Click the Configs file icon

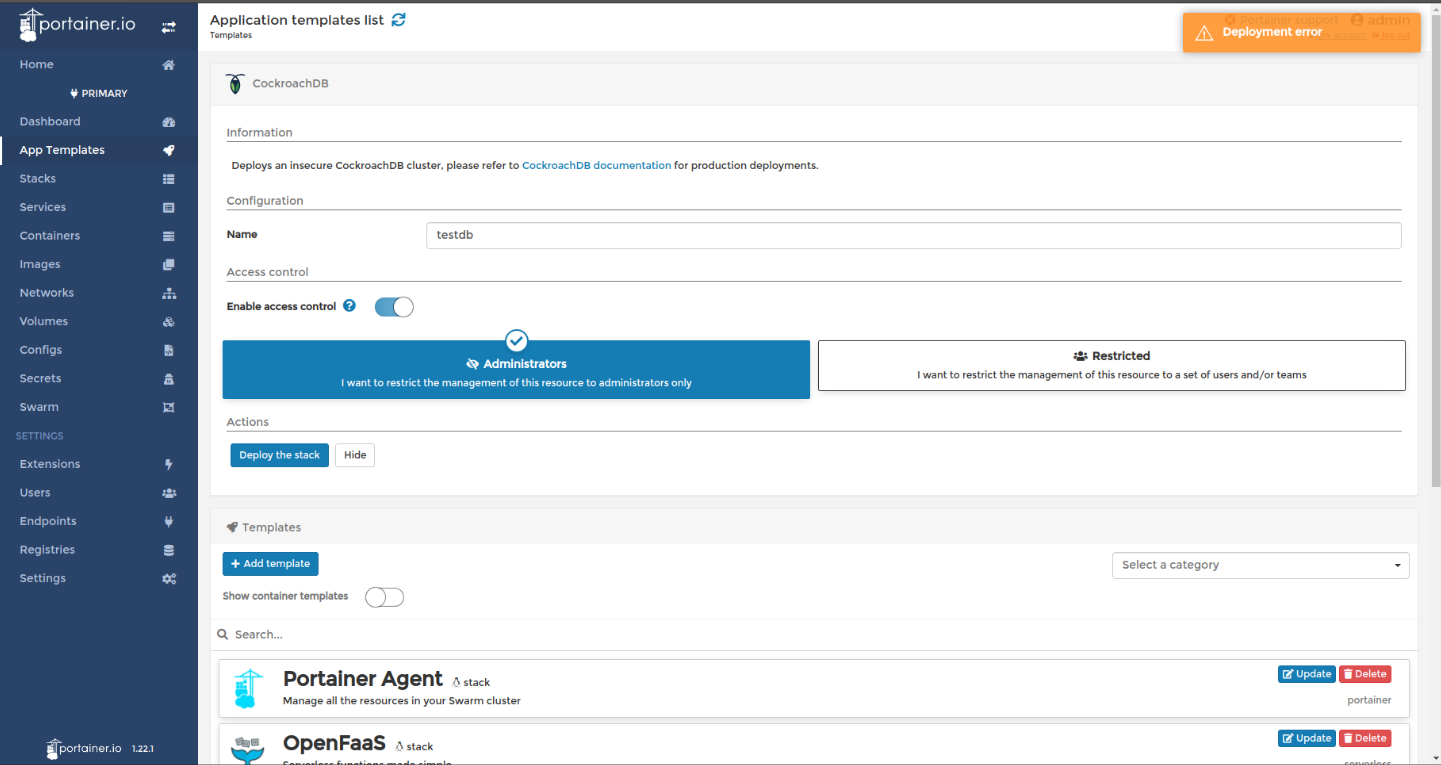pyautogui.click(x=169, y=351)
